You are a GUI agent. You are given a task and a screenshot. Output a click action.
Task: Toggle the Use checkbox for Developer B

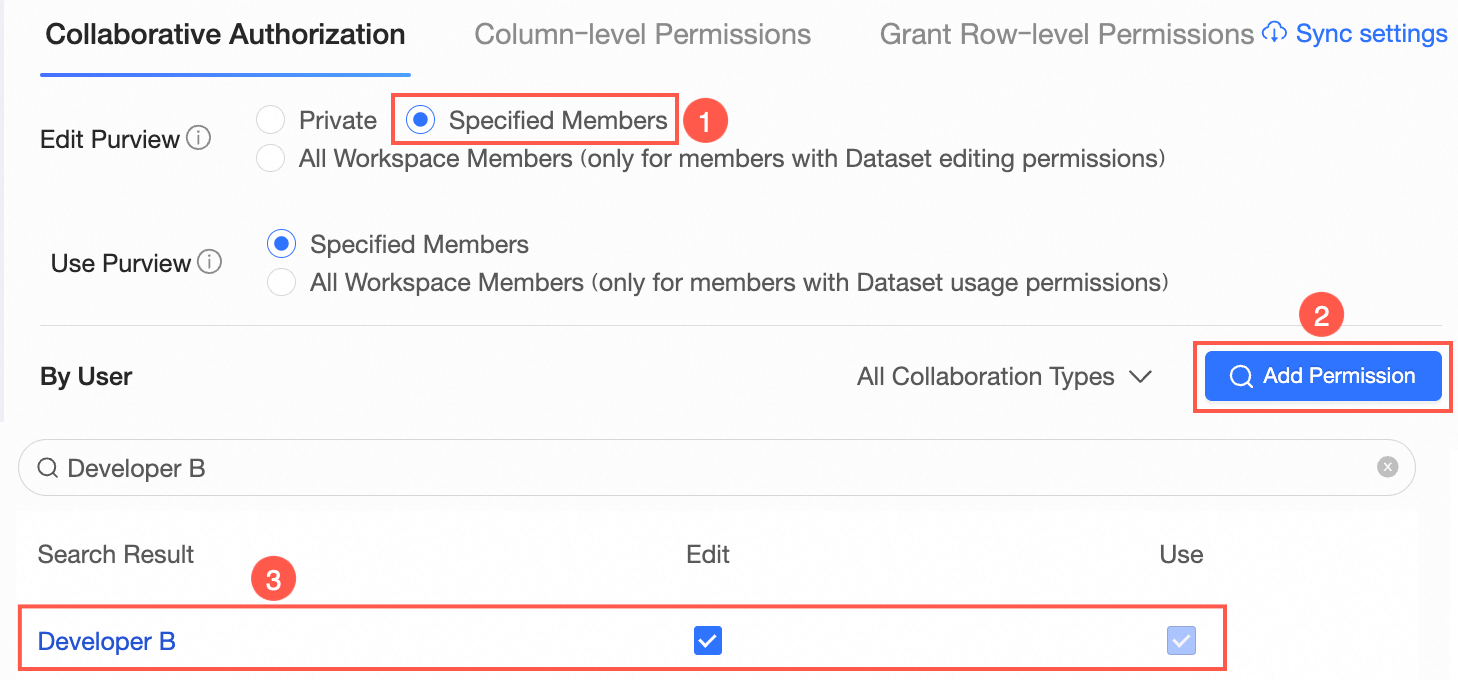point(1181,641)
